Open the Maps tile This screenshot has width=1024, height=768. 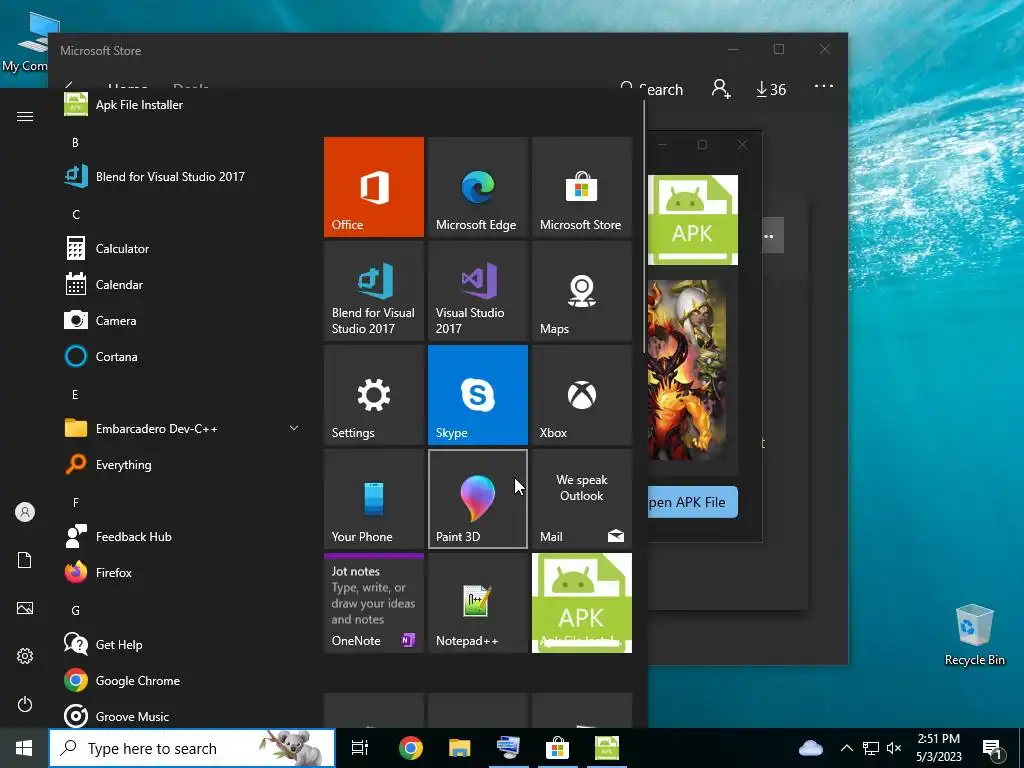582,291
